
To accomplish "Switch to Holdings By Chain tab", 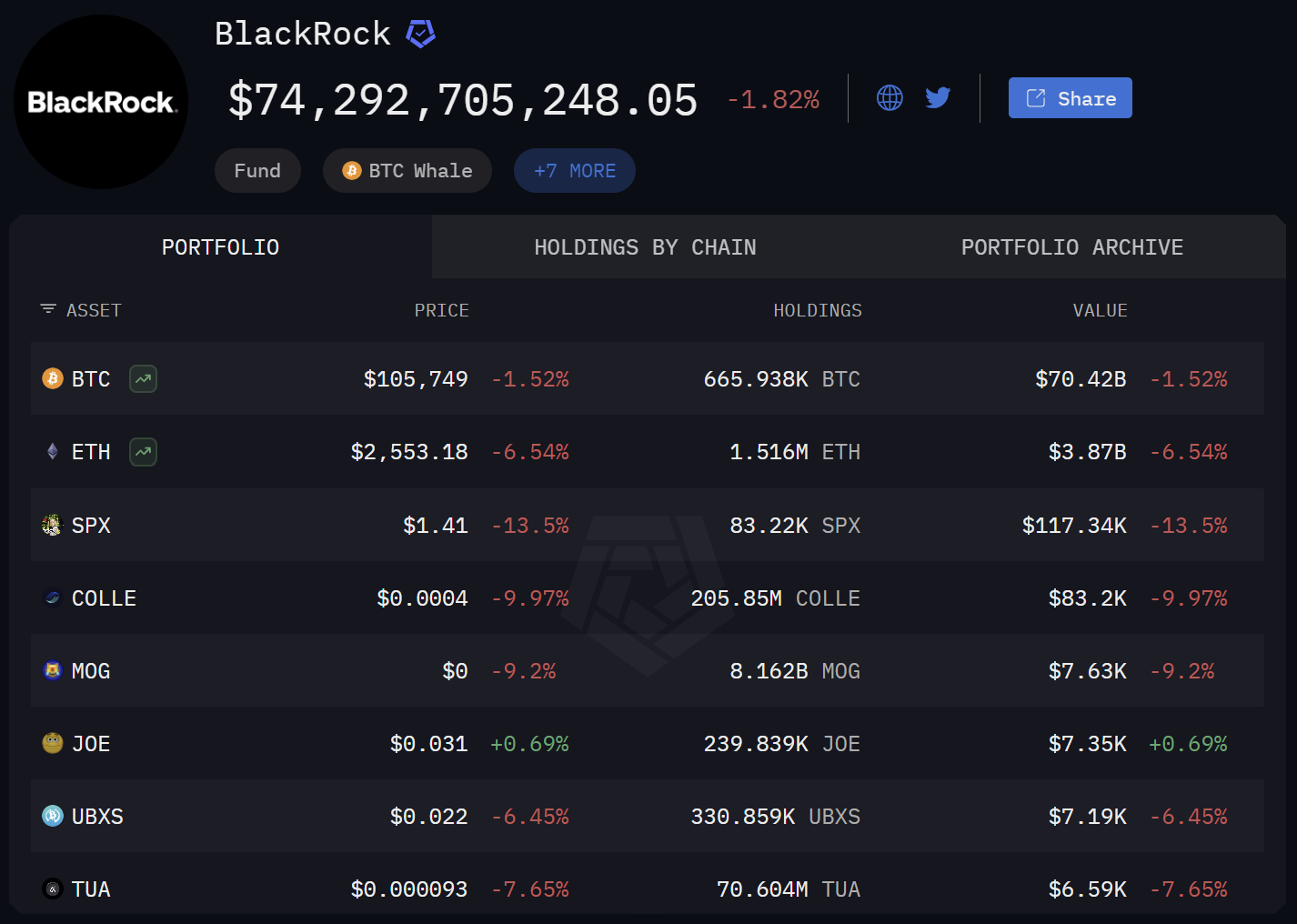I will point(645,247).
